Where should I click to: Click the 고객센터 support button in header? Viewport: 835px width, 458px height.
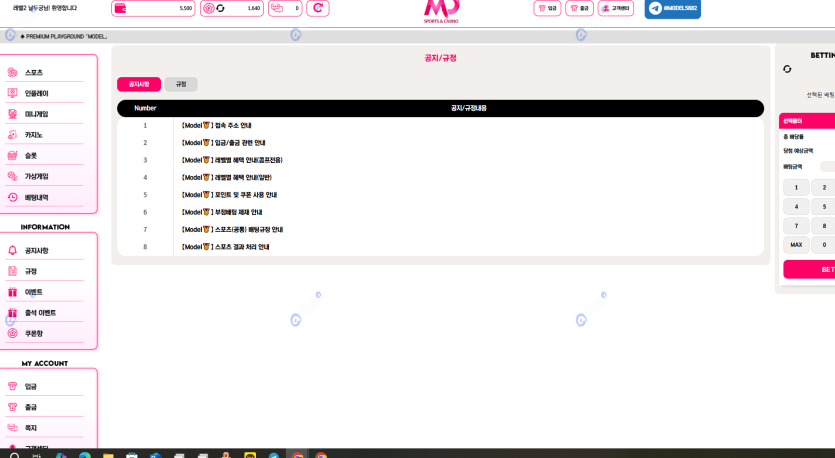point(615,8)
